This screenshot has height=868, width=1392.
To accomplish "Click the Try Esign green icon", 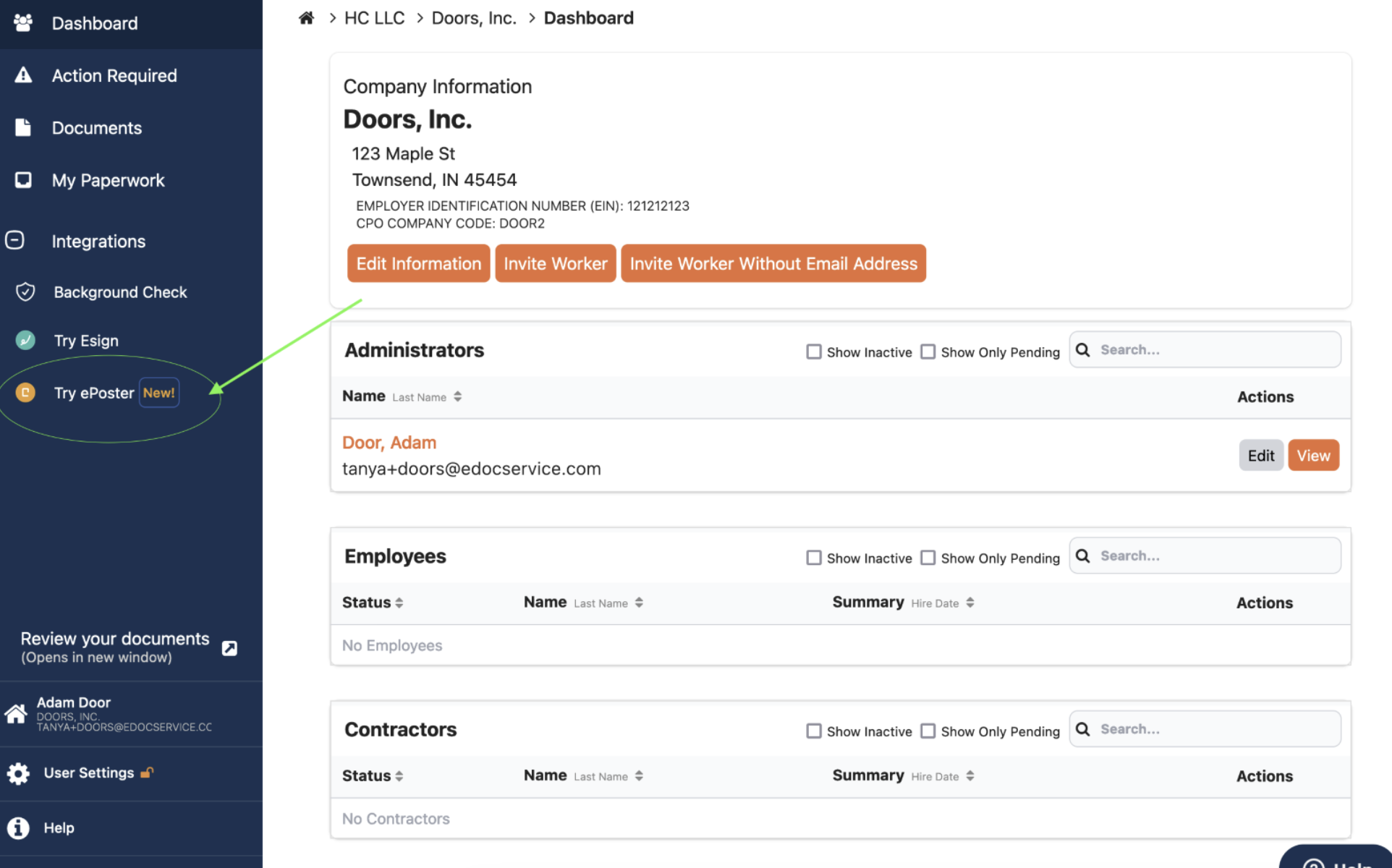I will (25, 340).
